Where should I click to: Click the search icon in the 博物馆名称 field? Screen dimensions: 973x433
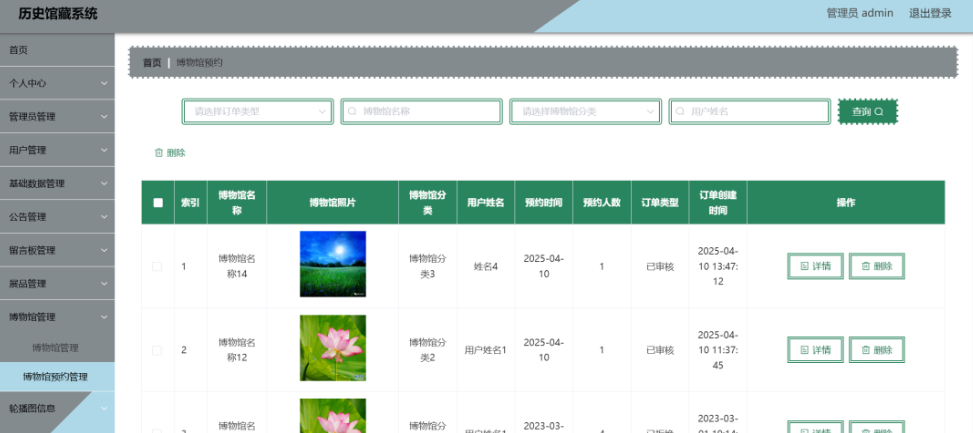click(x=352, y=112)
